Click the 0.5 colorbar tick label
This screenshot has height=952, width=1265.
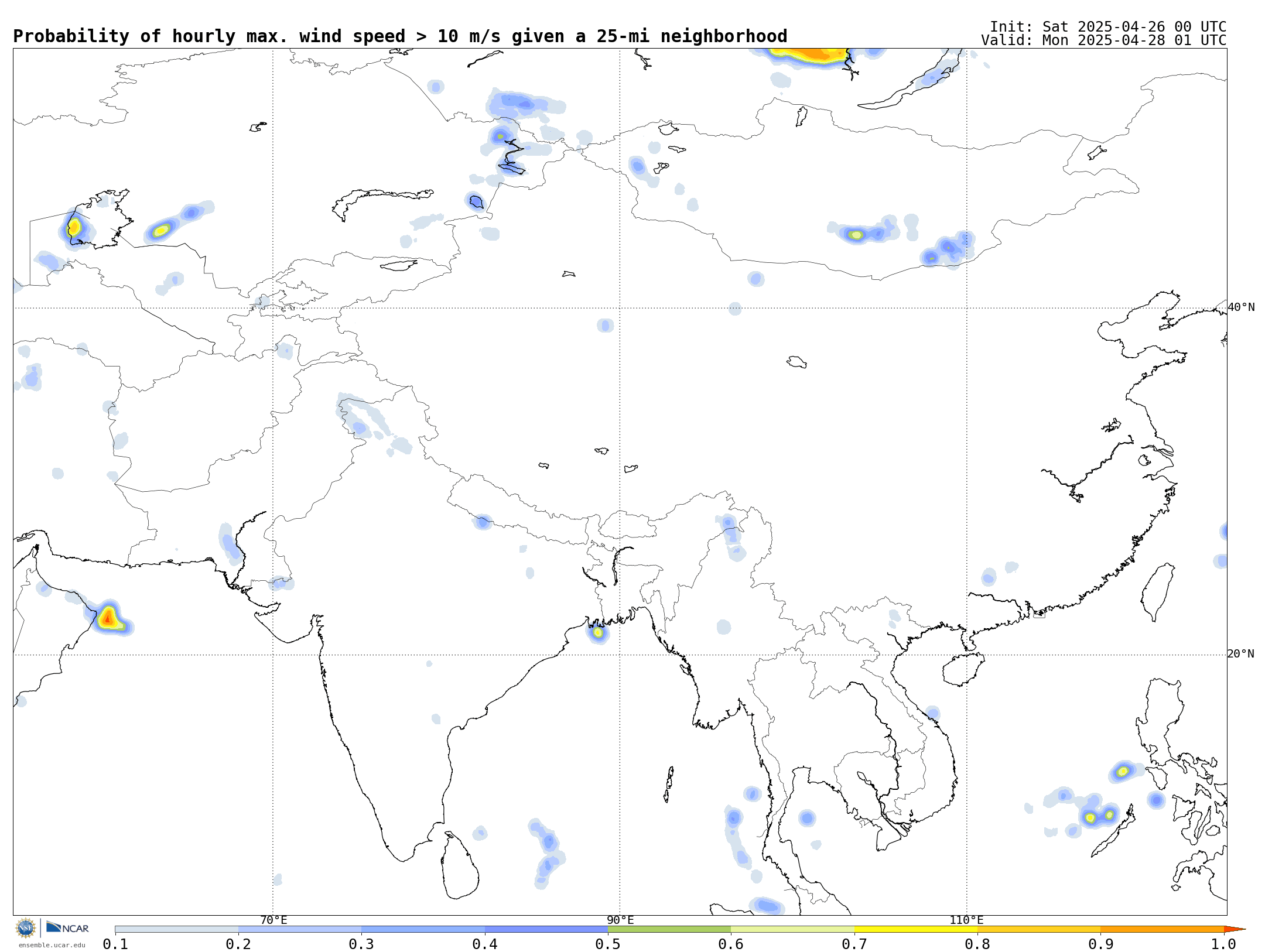[608, 944]
